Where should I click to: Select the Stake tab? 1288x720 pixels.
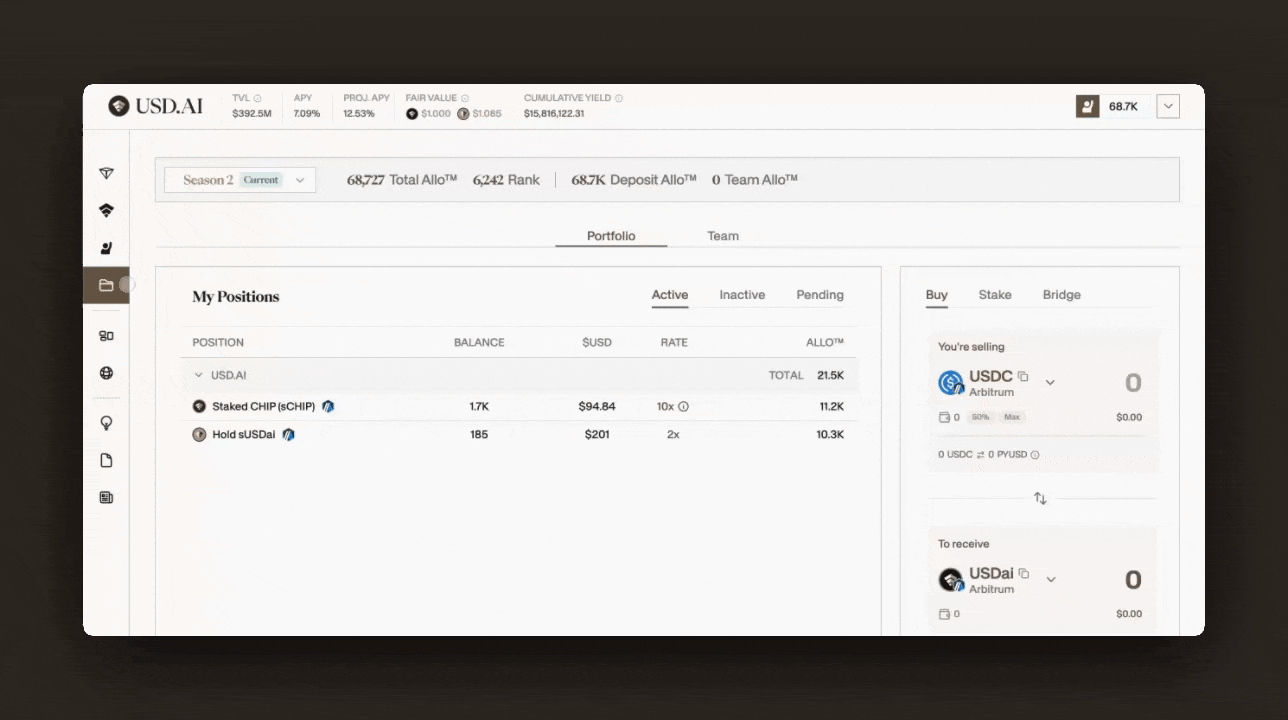pos(995,295)
